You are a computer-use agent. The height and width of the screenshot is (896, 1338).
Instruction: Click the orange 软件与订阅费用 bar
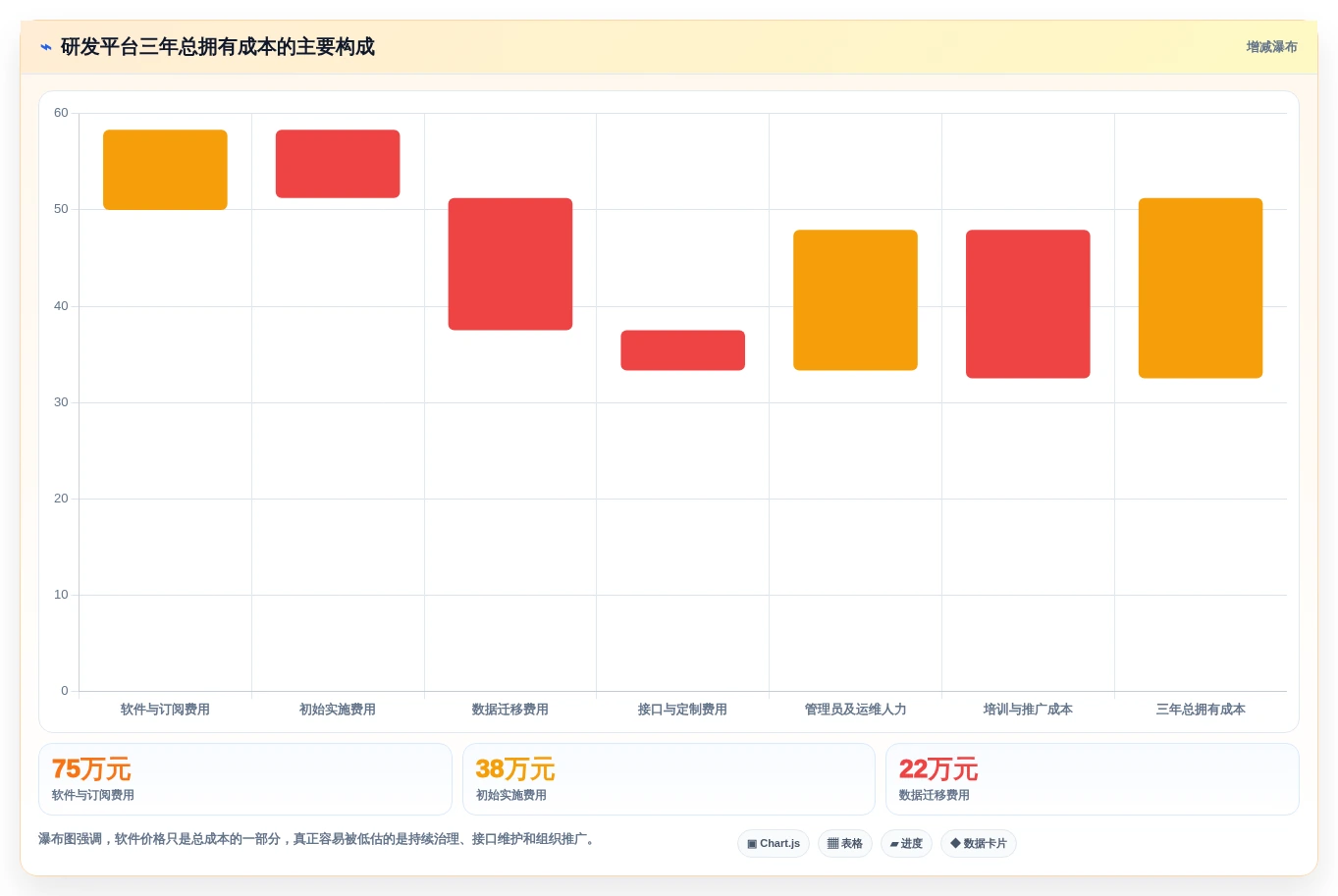(x=165, y=170)
